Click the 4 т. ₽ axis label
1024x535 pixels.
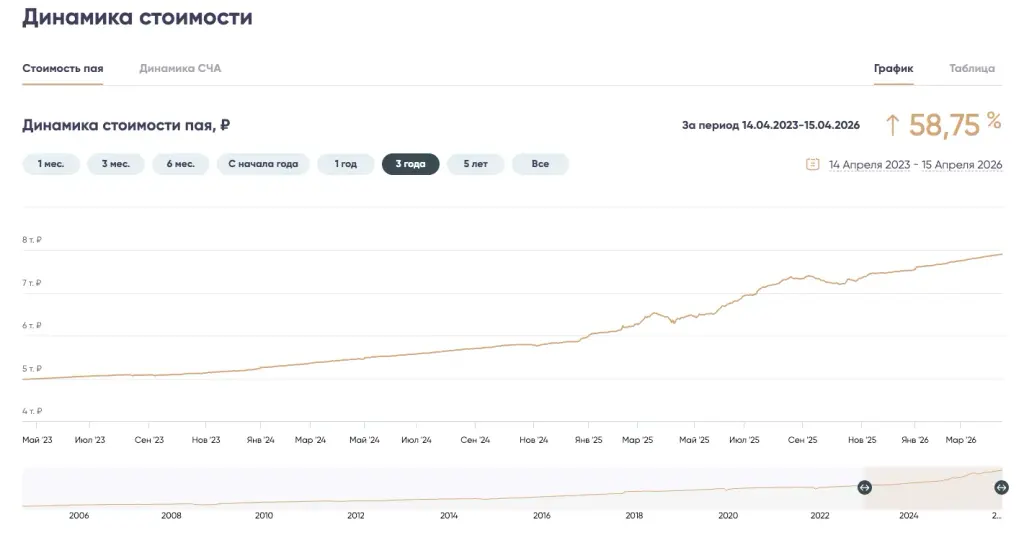pyautogui.click(x=32, y=411)
